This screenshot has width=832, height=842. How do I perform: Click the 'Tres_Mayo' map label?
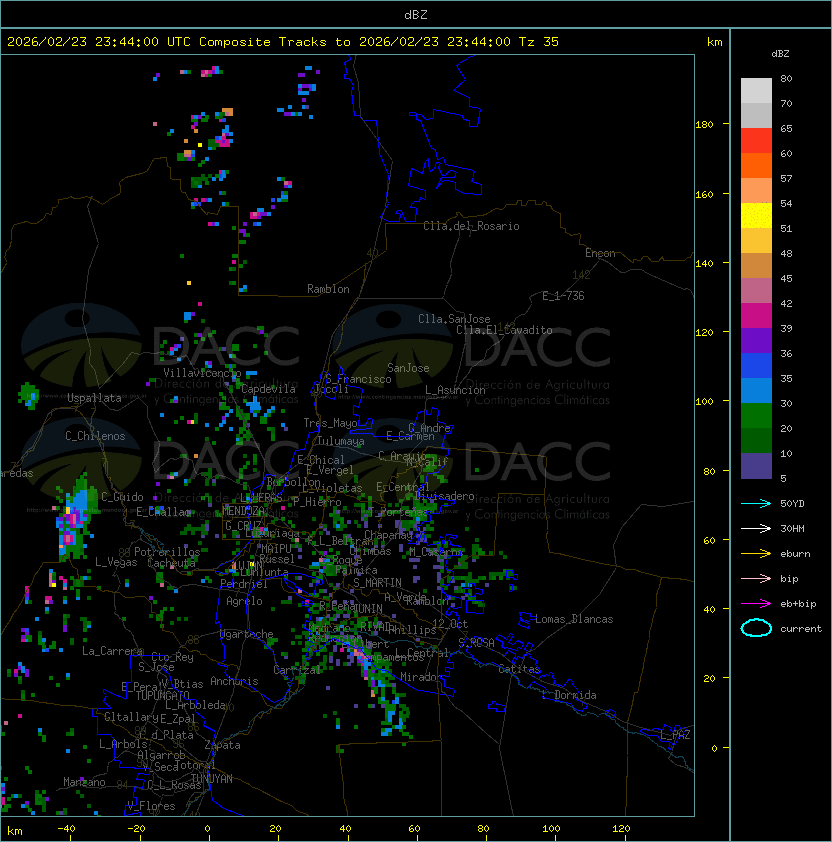point(330,423)
